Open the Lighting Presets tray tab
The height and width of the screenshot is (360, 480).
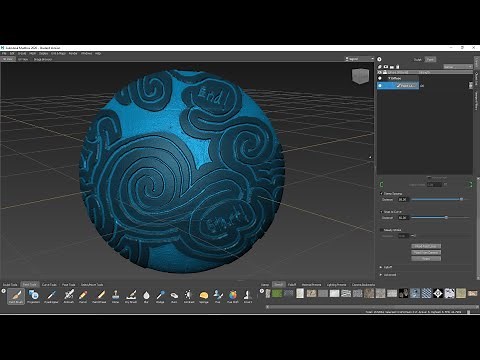[x=336, y=285]
